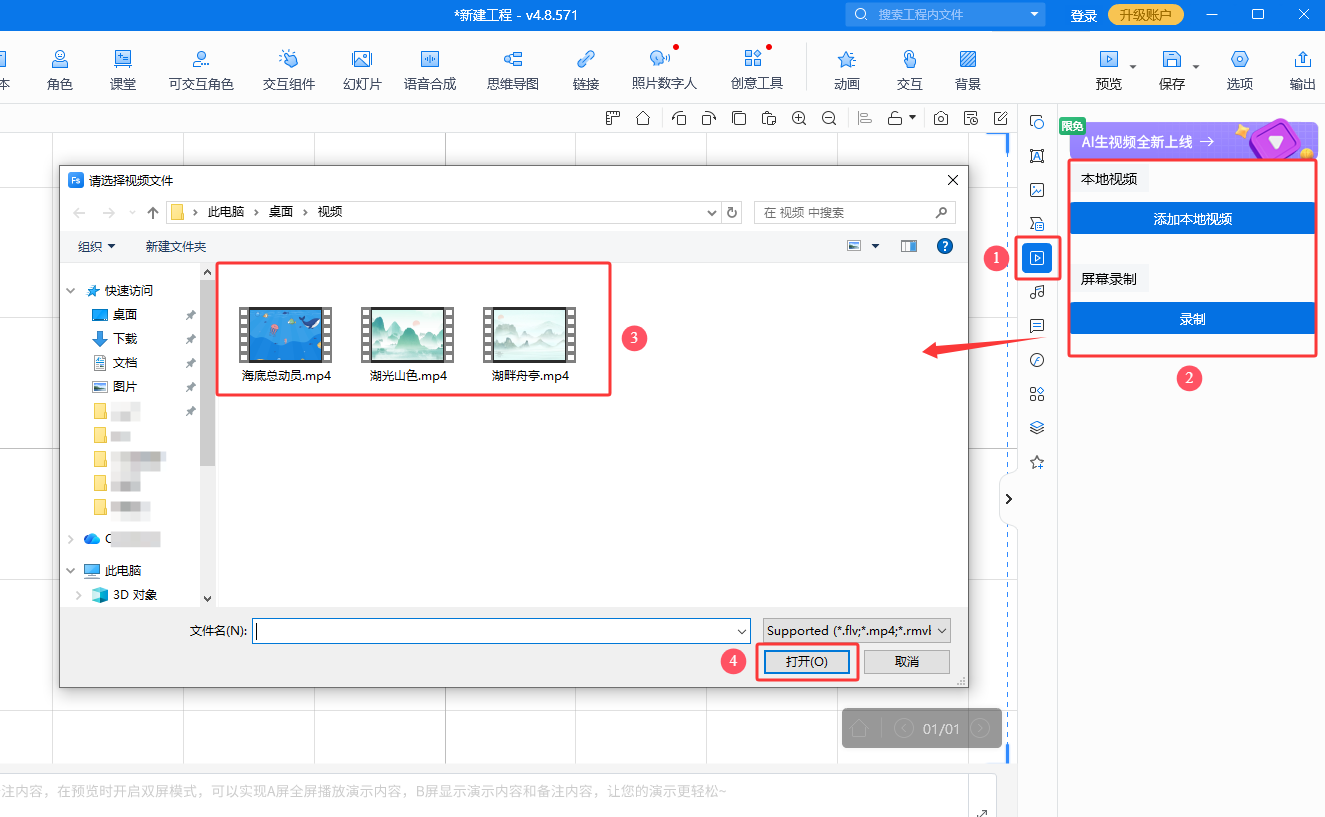The image size is (1325, 817).
Task: Click the zoom in magnifier icon
Action: (x=799, y=118)
